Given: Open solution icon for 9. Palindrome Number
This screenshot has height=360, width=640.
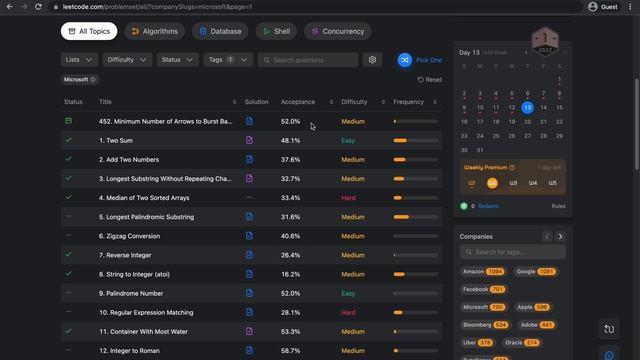Looking at the screenshot, I should (249, 293).
